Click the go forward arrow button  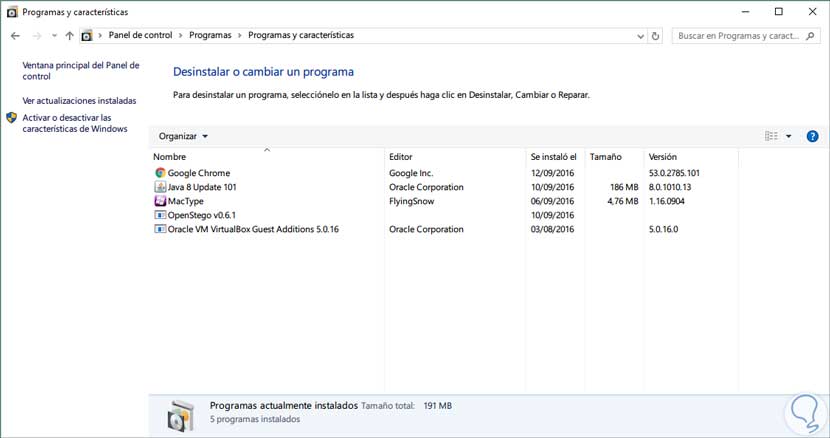click(37, 35)
